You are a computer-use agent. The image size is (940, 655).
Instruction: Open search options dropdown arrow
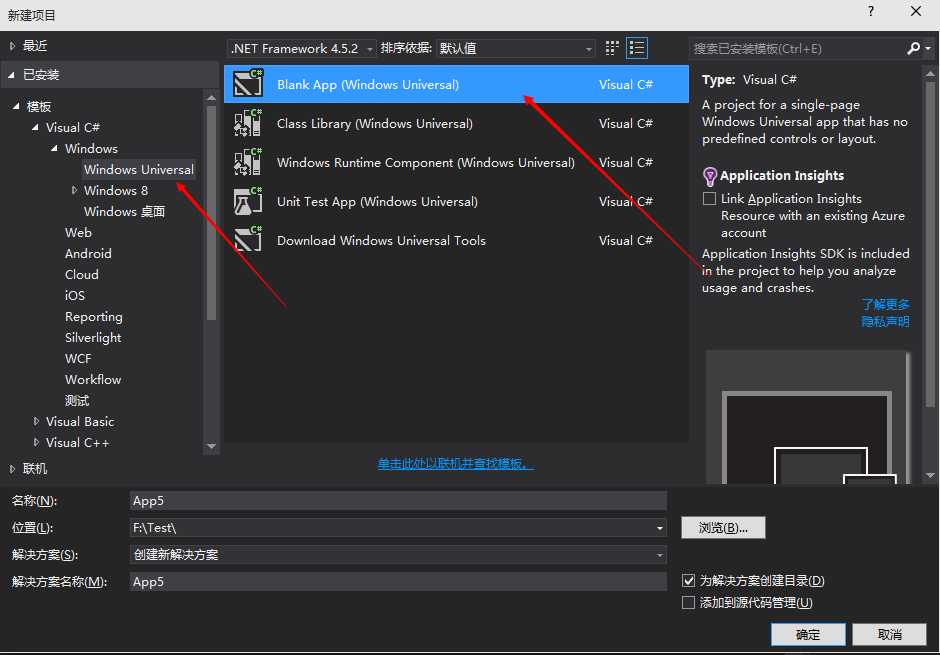928,48
